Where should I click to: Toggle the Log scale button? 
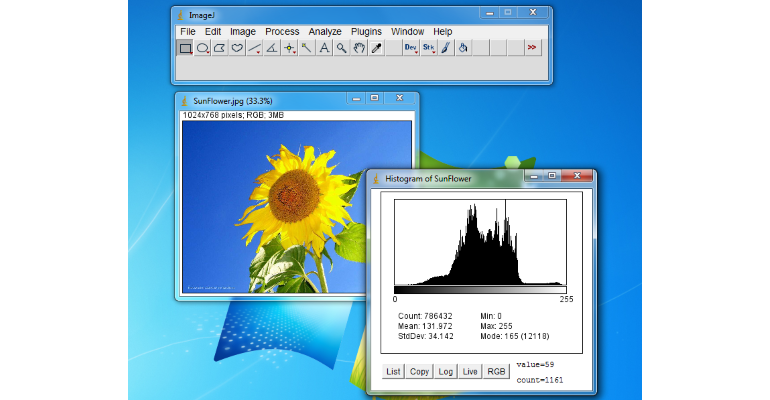pyautogui.click(x=445, y=372)
